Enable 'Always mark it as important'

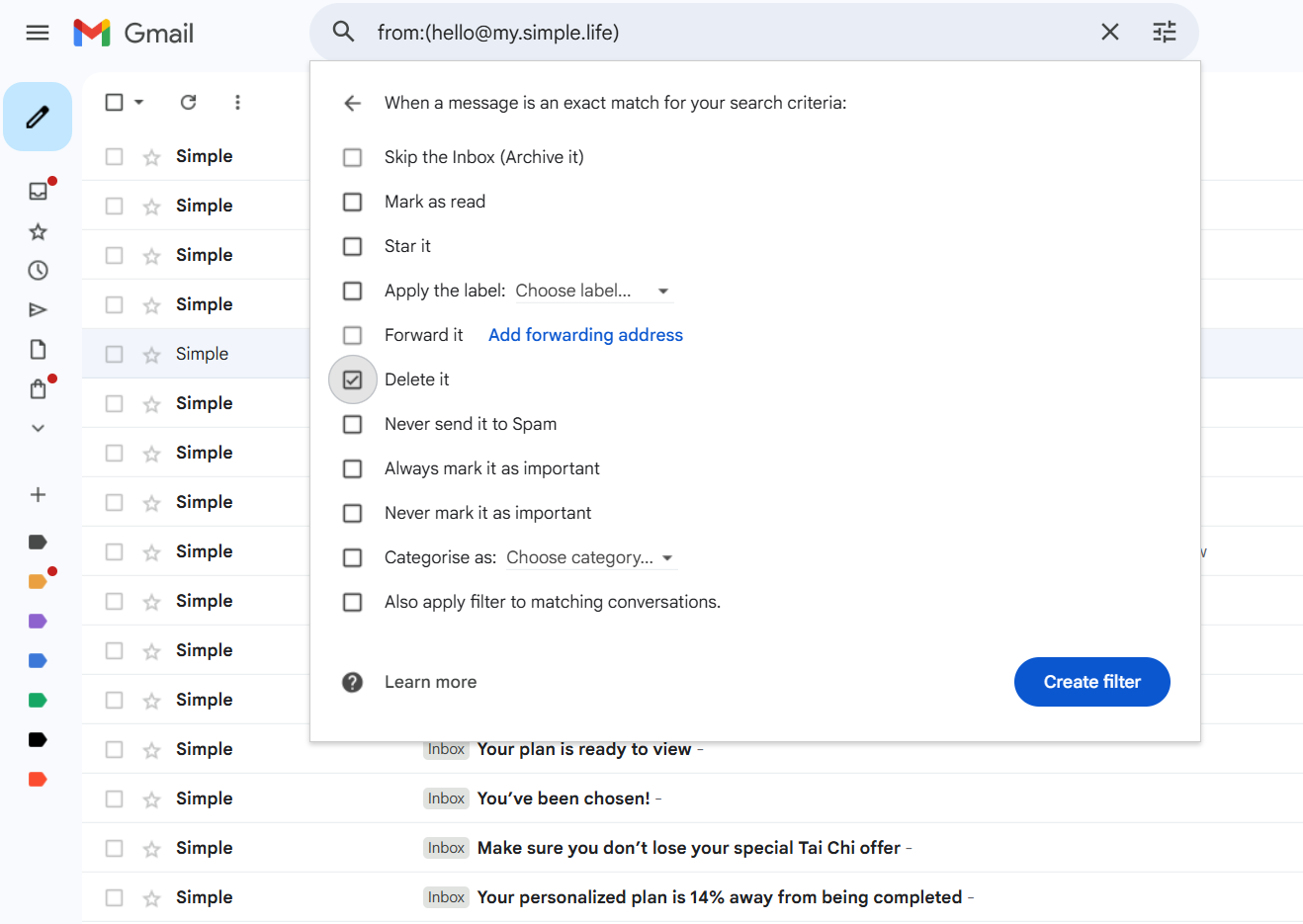(352, 468)
